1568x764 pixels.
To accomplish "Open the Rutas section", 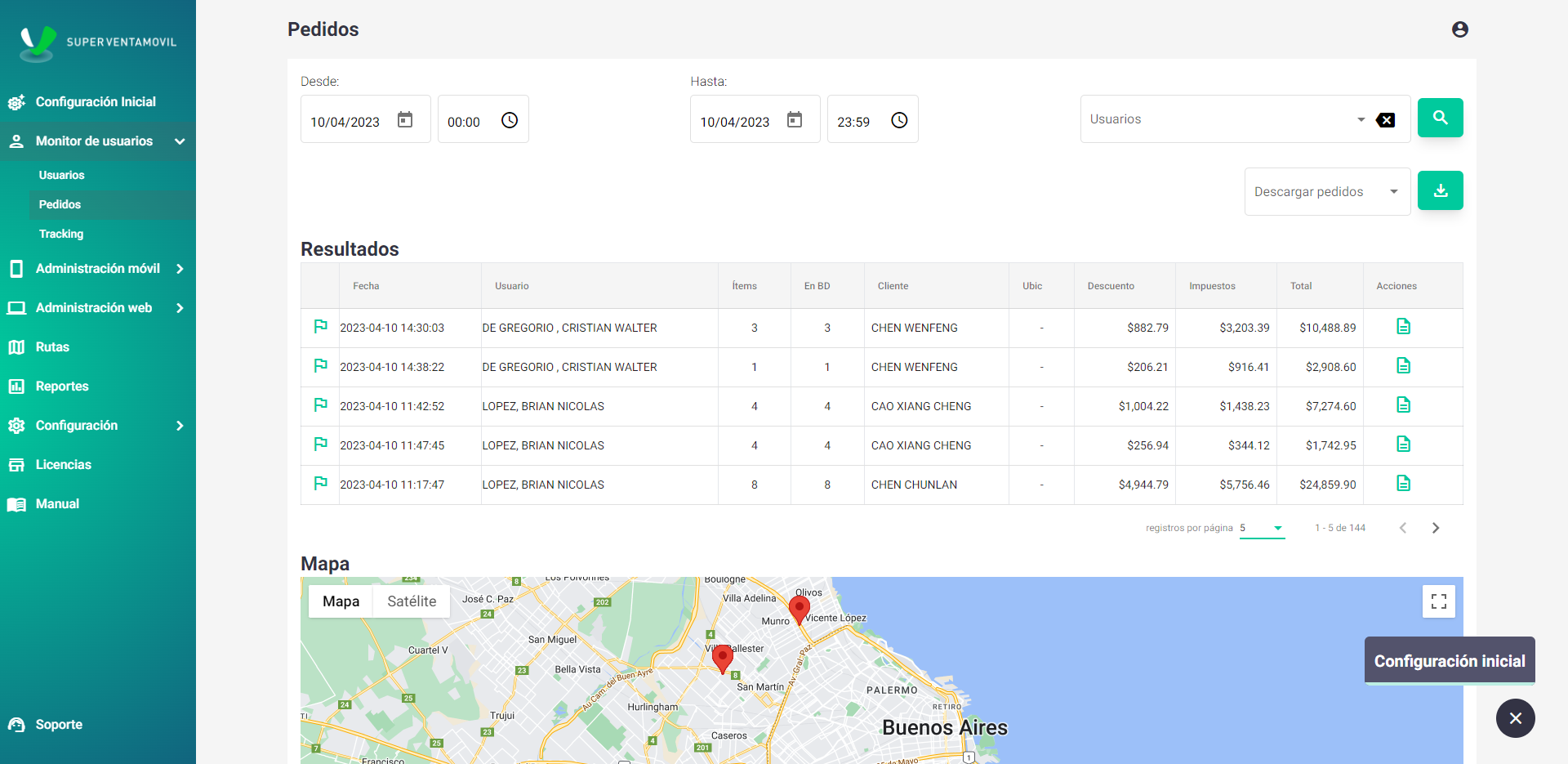I will (98, 347).
